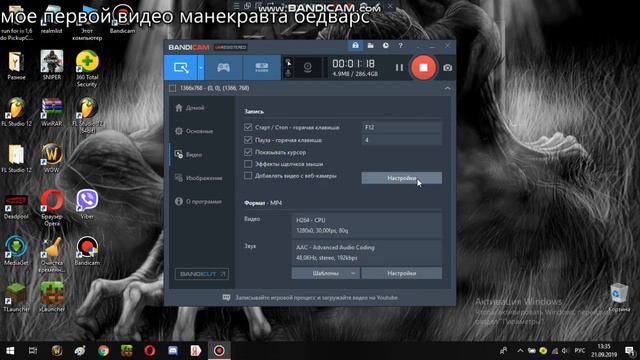The image size is (640, 360).
Task: Click the BANDICUT promo button
Action: [202, 274]
